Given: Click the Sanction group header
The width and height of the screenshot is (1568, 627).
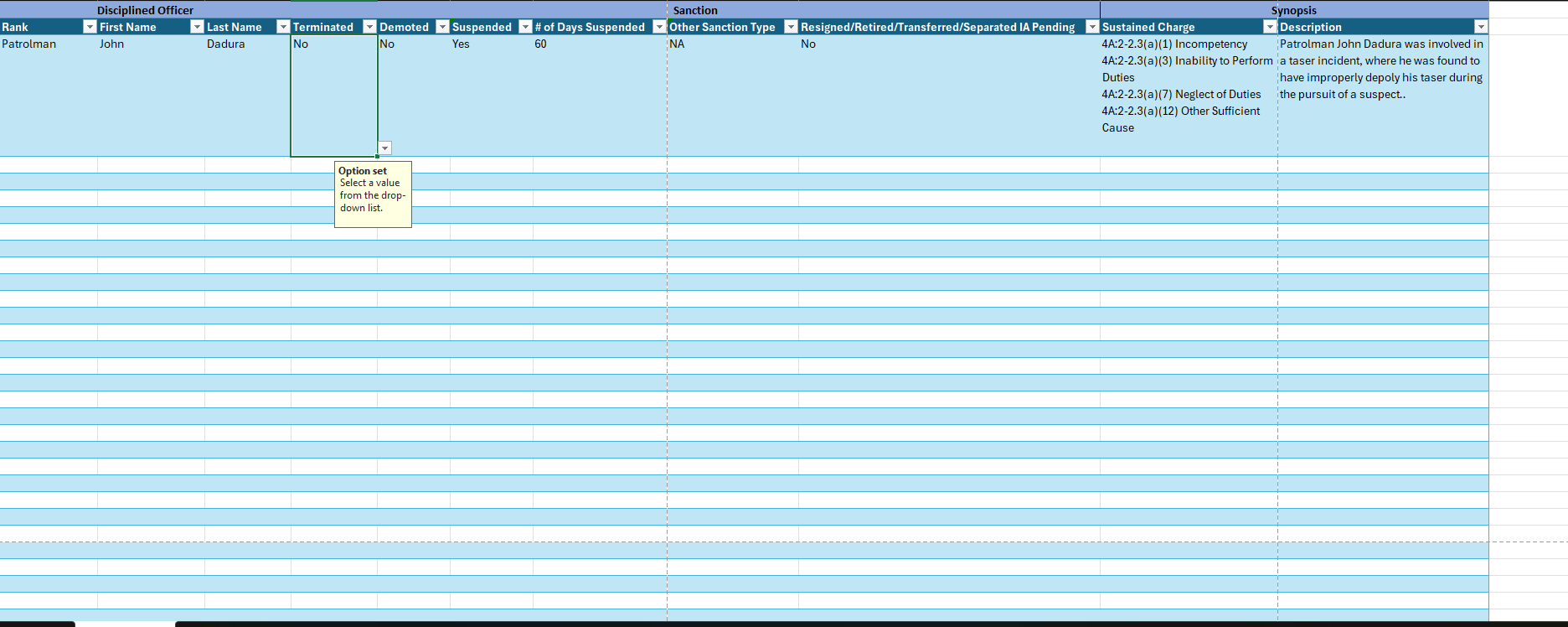Looking at the screenshot, I should click(x=695, y=10).
